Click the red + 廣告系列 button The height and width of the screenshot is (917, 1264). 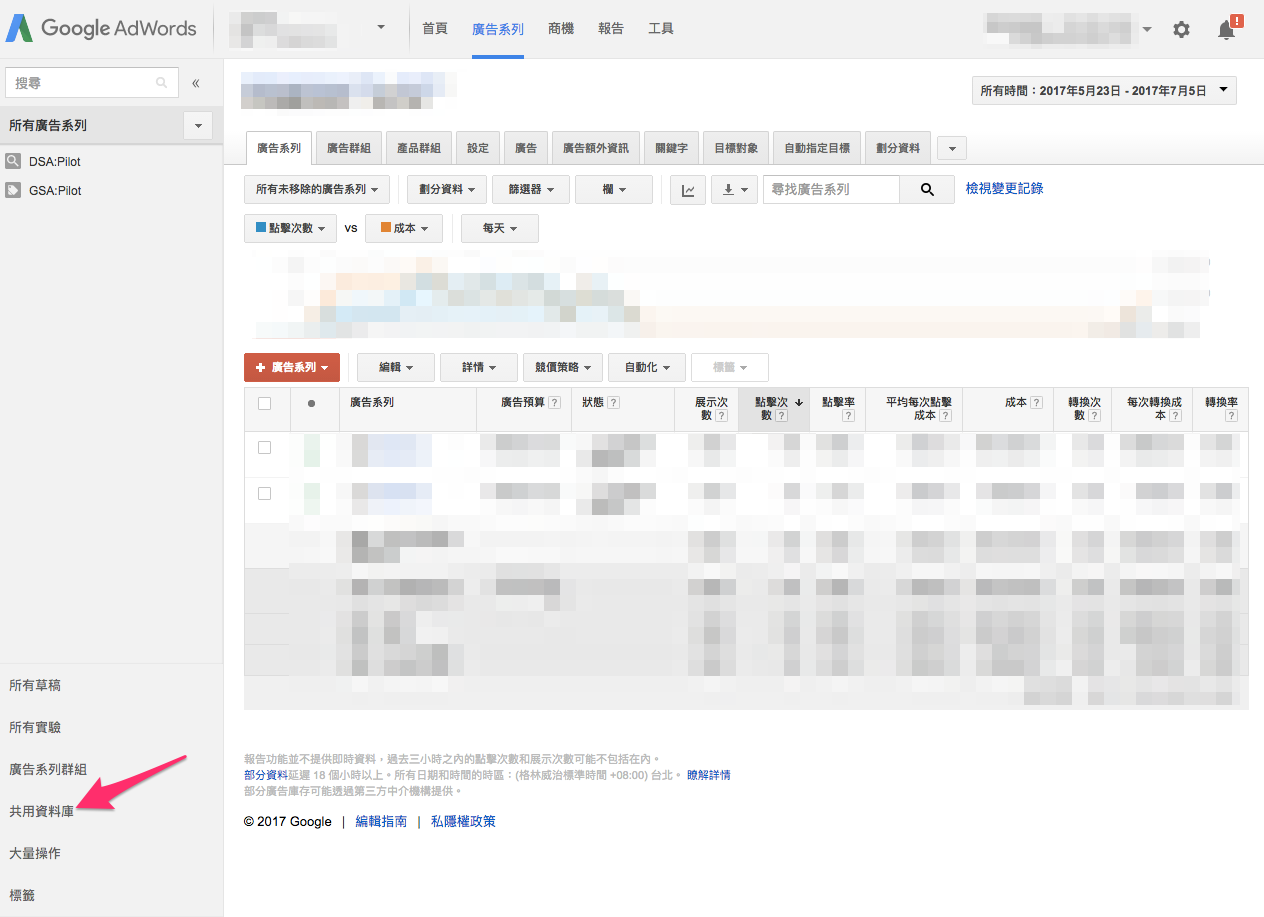[x=292, y=367]
